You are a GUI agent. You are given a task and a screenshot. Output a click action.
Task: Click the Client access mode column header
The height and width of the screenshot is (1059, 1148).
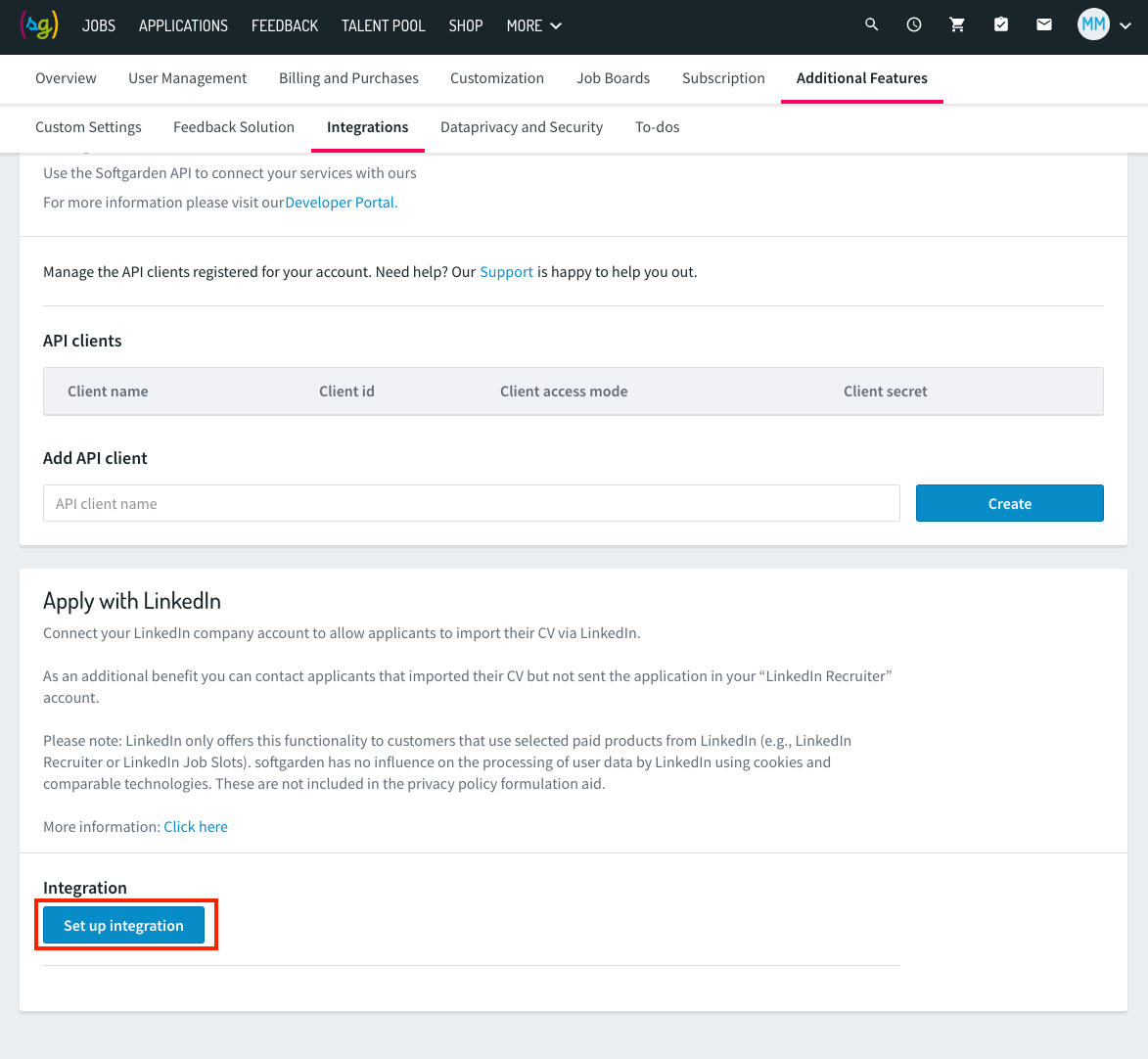point(564,391)
